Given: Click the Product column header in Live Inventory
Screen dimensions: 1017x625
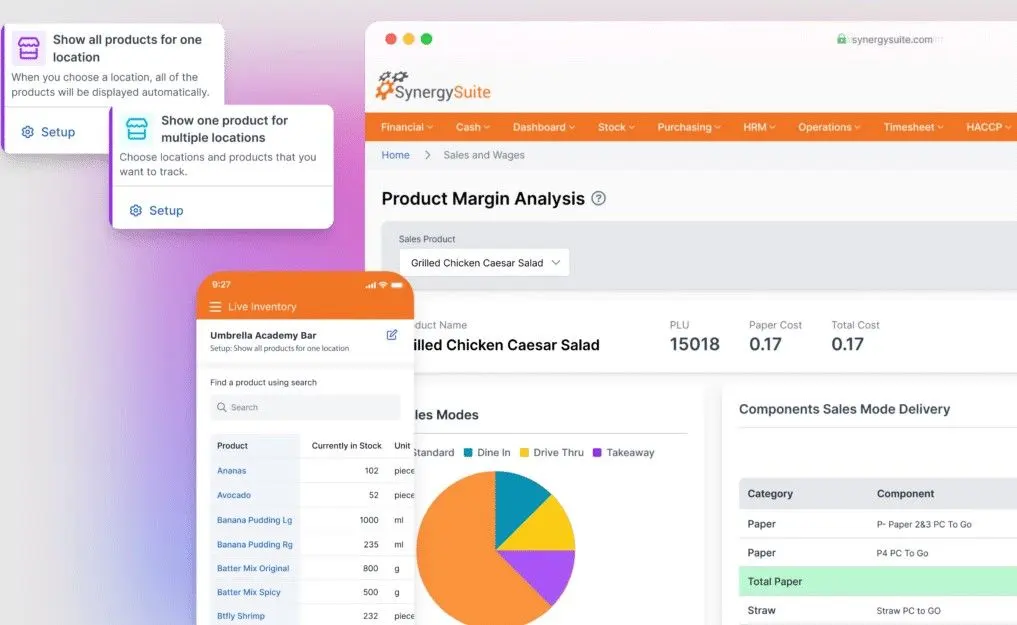Looking at the screenshot, I should tap(232, 446).
